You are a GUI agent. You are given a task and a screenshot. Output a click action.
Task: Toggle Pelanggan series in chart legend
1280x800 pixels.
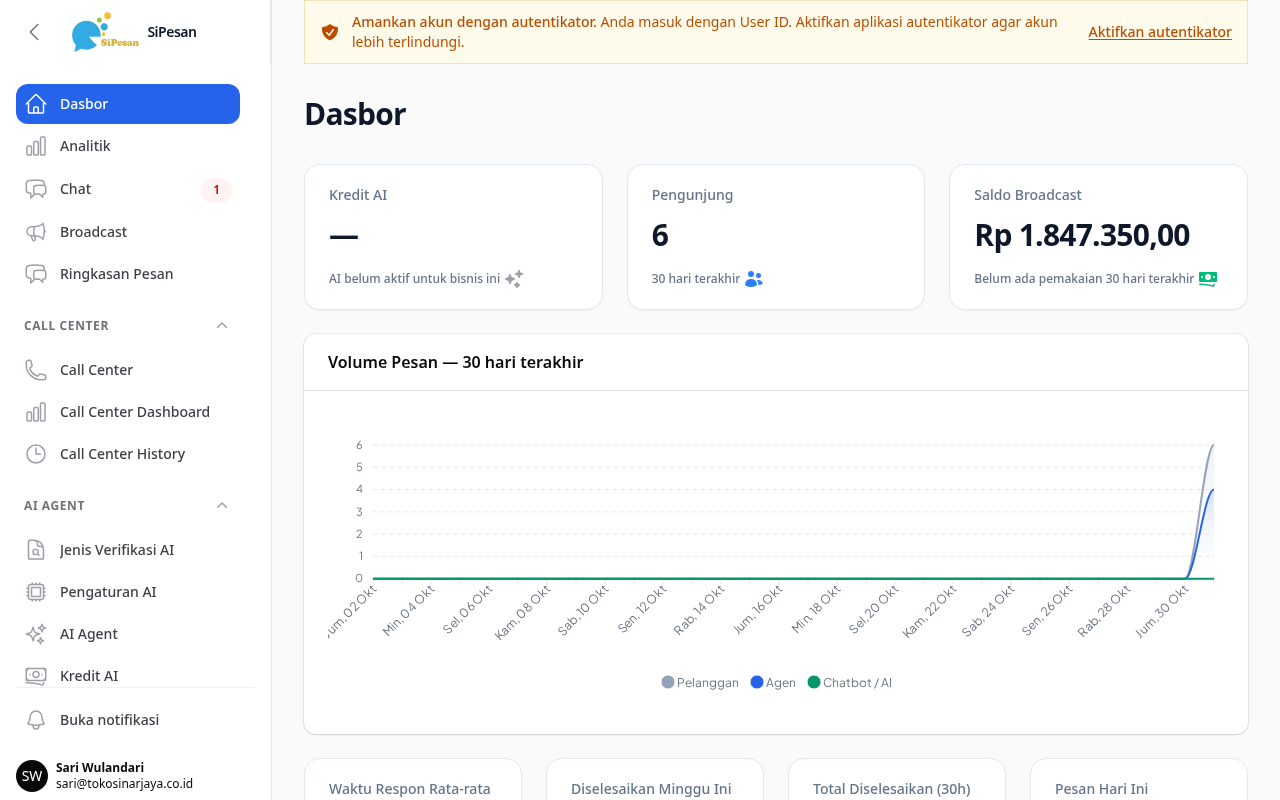click(700, 683)
